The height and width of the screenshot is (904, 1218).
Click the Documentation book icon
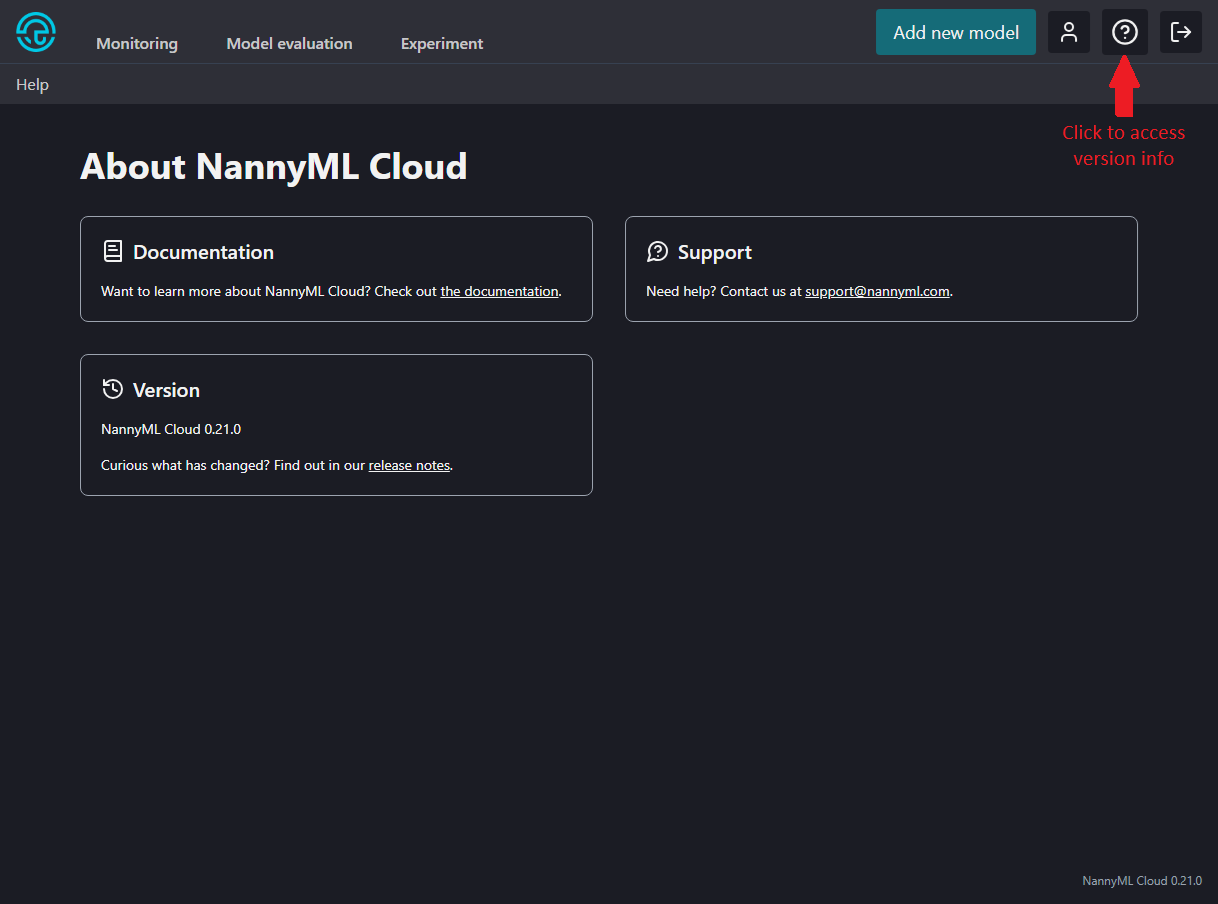[x=113, y=251]
